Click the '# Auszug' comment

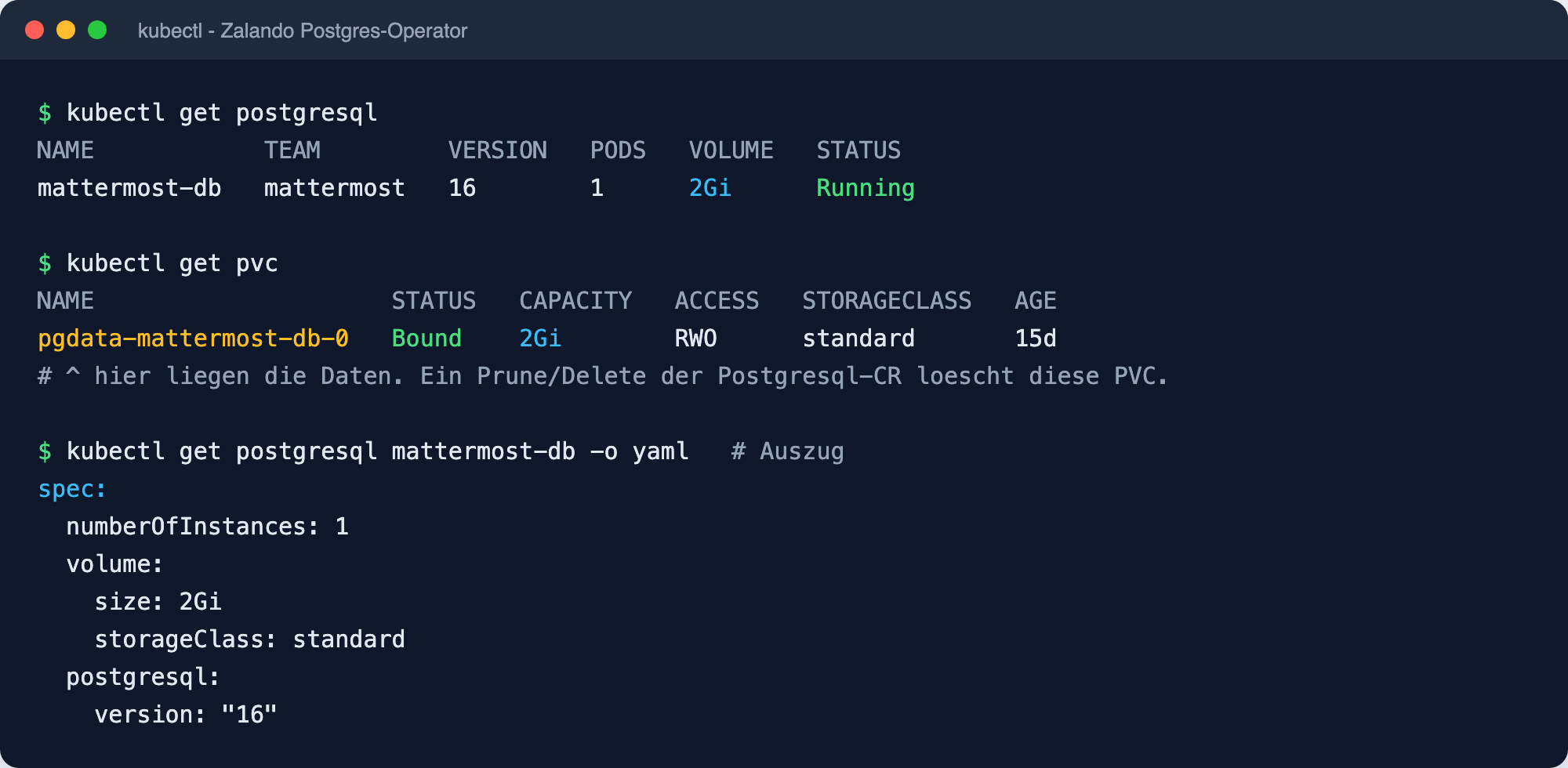[x=788, y=452]
